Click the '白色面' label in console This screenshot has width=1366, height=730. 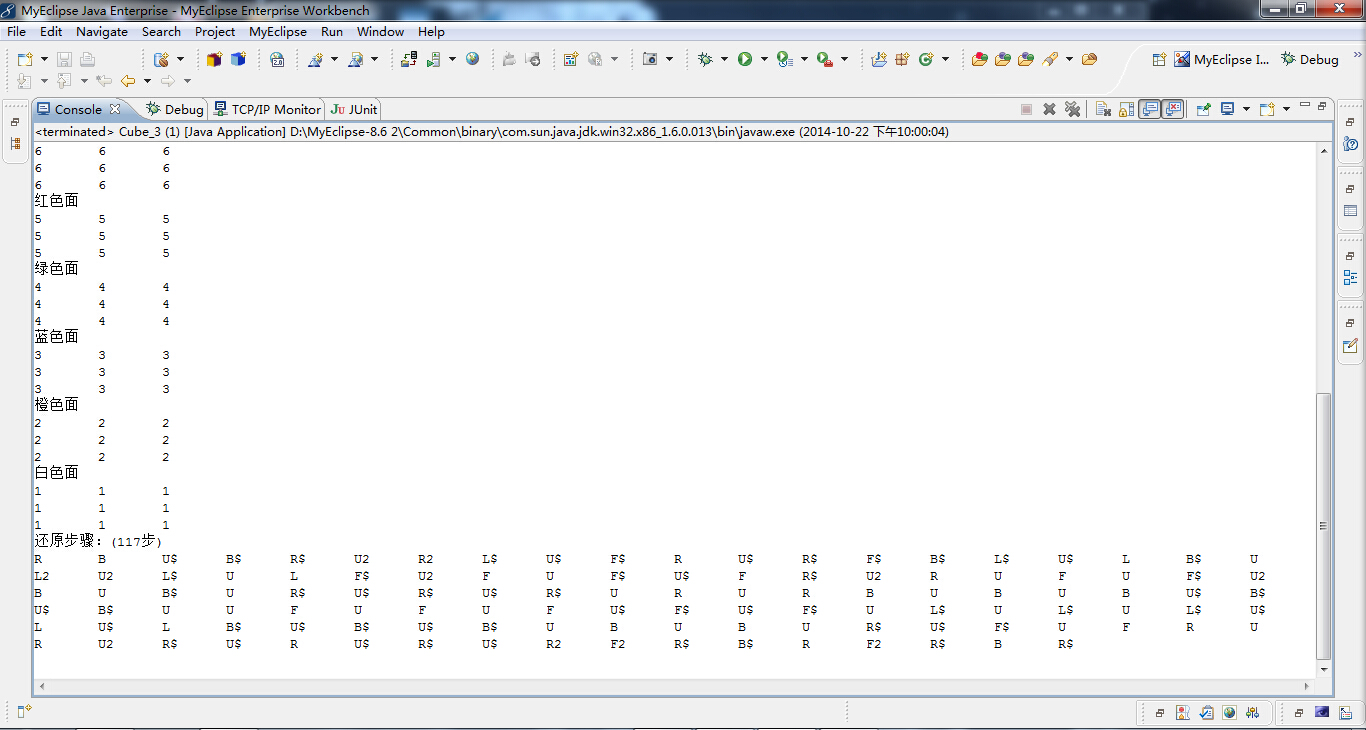pyautogui.click(x=56, y=473)
